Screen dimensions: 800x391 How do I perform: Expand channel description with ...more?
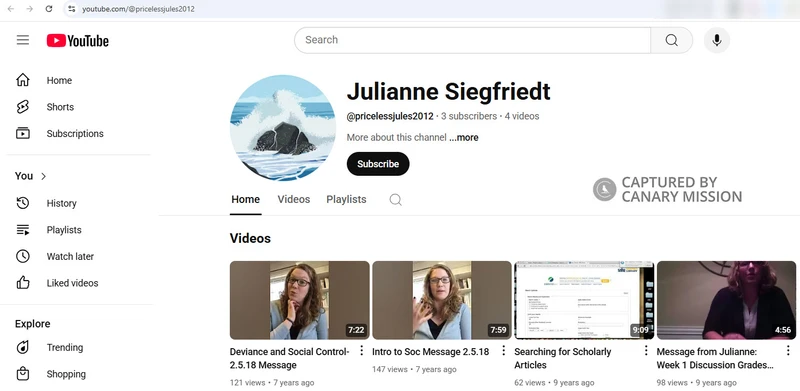coord(464,137)
